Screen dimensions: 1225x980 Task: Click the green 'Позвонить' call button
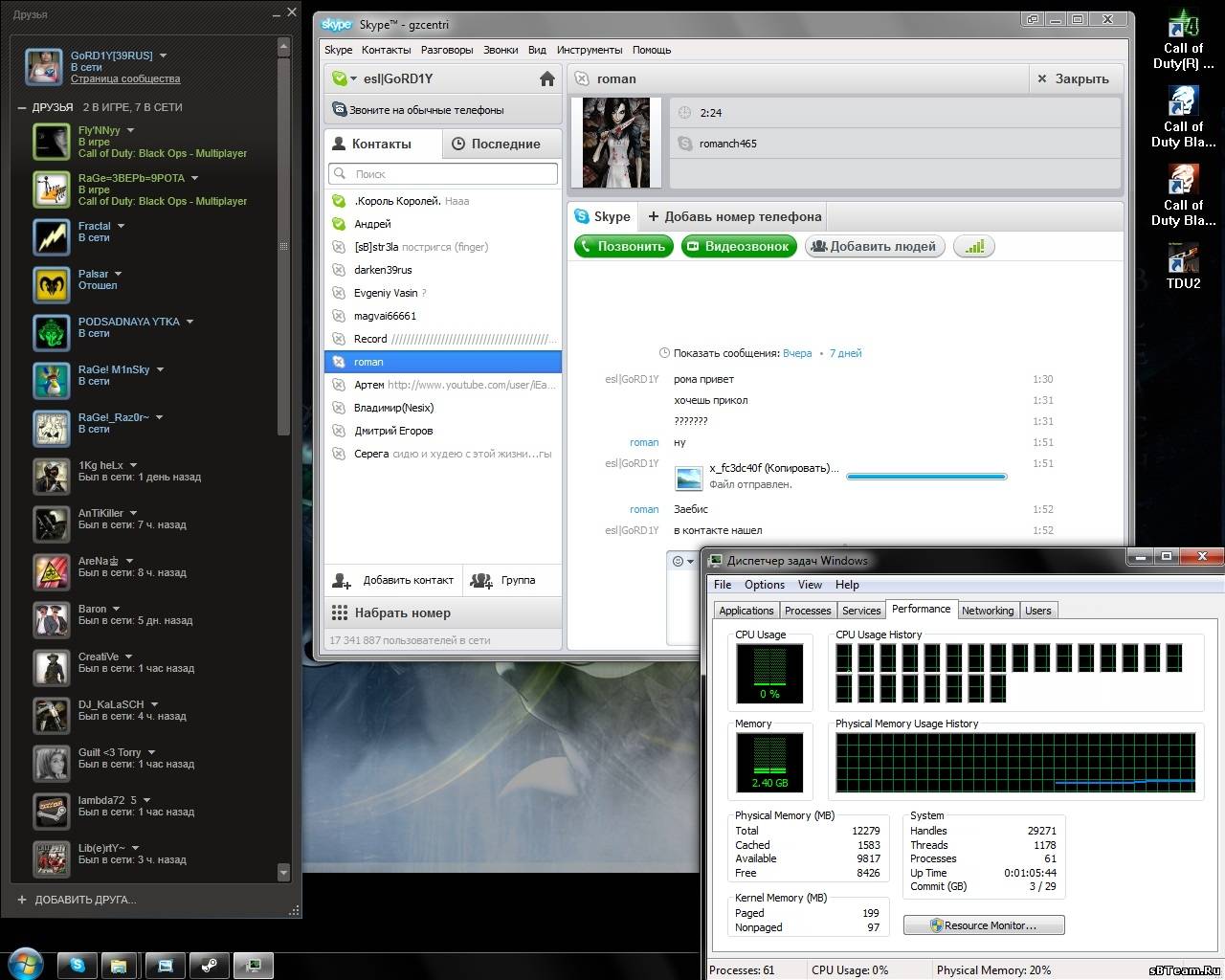[x=623, y=246]
